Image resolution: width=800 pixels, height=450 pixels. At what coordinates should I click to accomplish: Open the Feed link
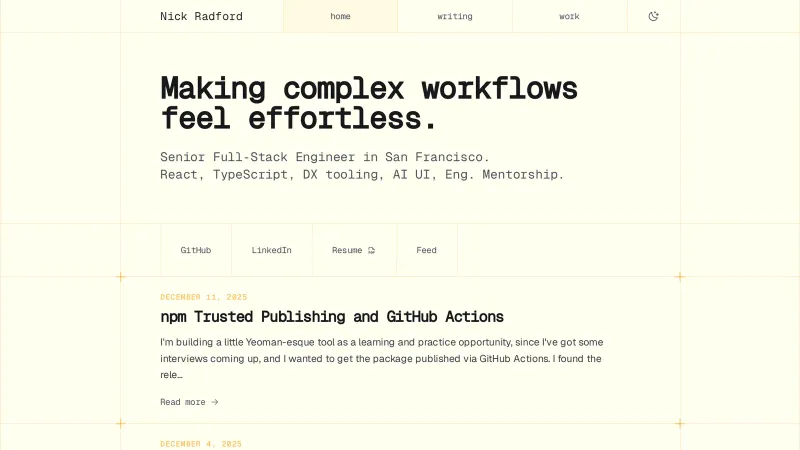pyautogui.click(x=426, y=250)
